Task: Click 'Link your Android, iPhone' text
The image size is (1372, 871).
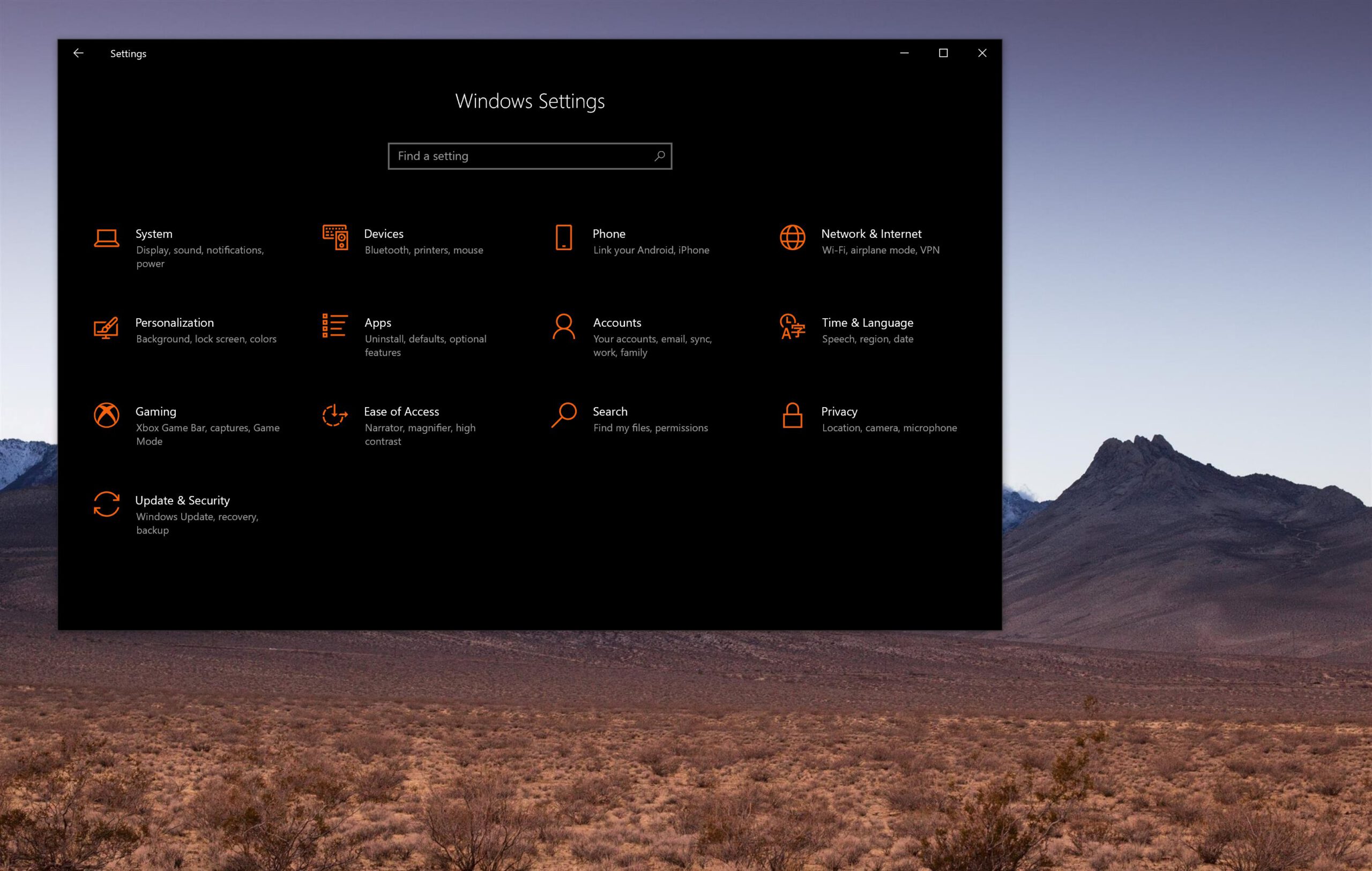Action: [651, 250]
